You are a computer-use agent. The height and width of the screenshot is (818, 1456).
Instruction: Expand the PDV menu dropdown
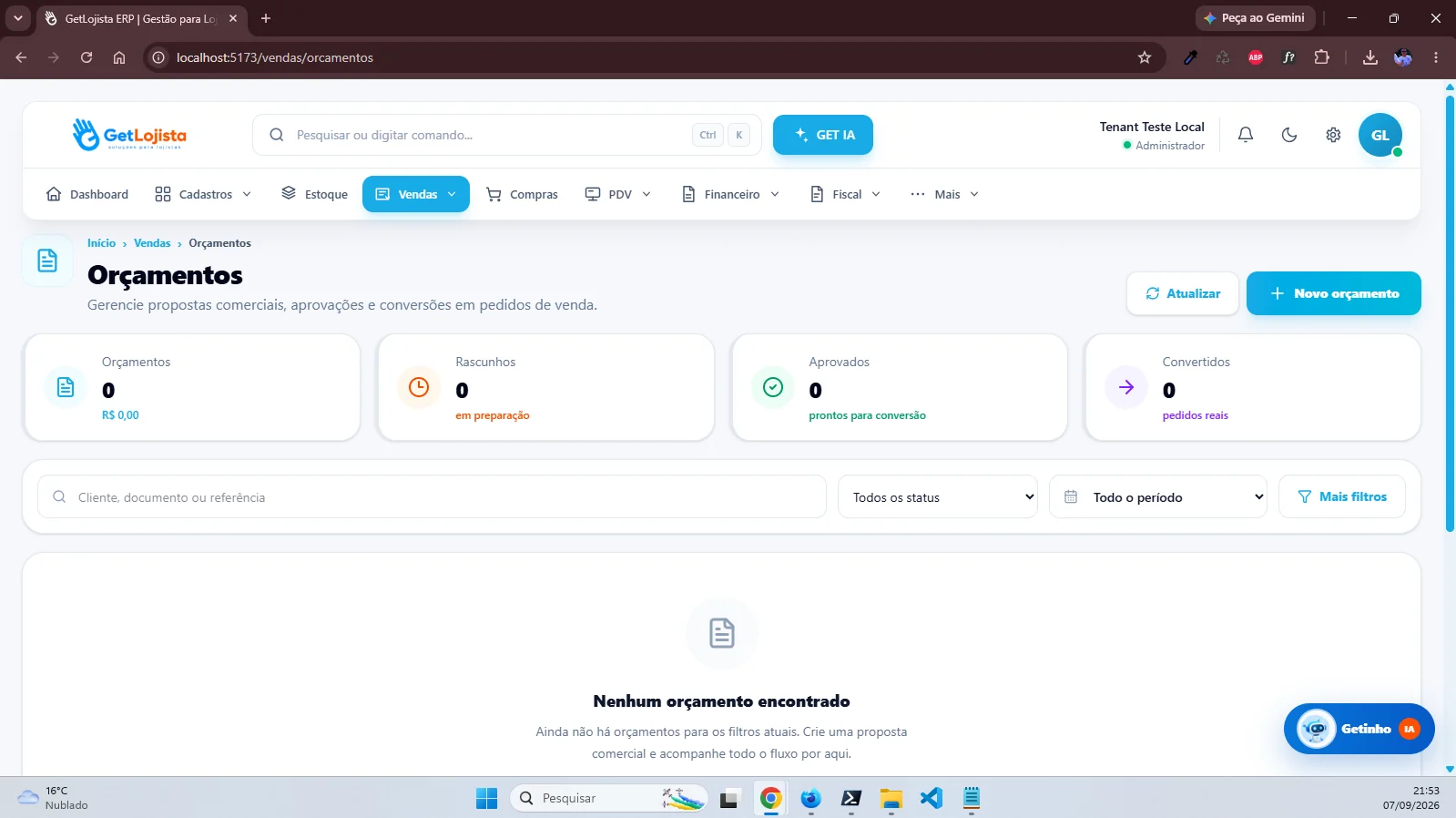(618, 194)
